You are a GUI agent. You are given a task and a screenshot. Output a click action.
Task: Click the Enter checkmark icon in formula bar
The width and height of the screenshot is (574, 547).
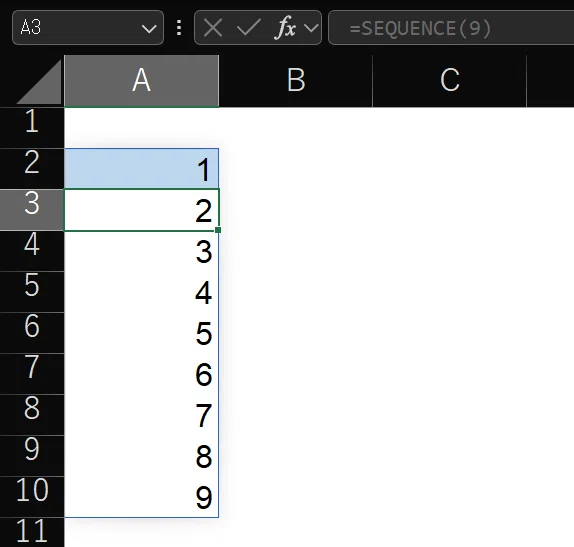[249, 28]
